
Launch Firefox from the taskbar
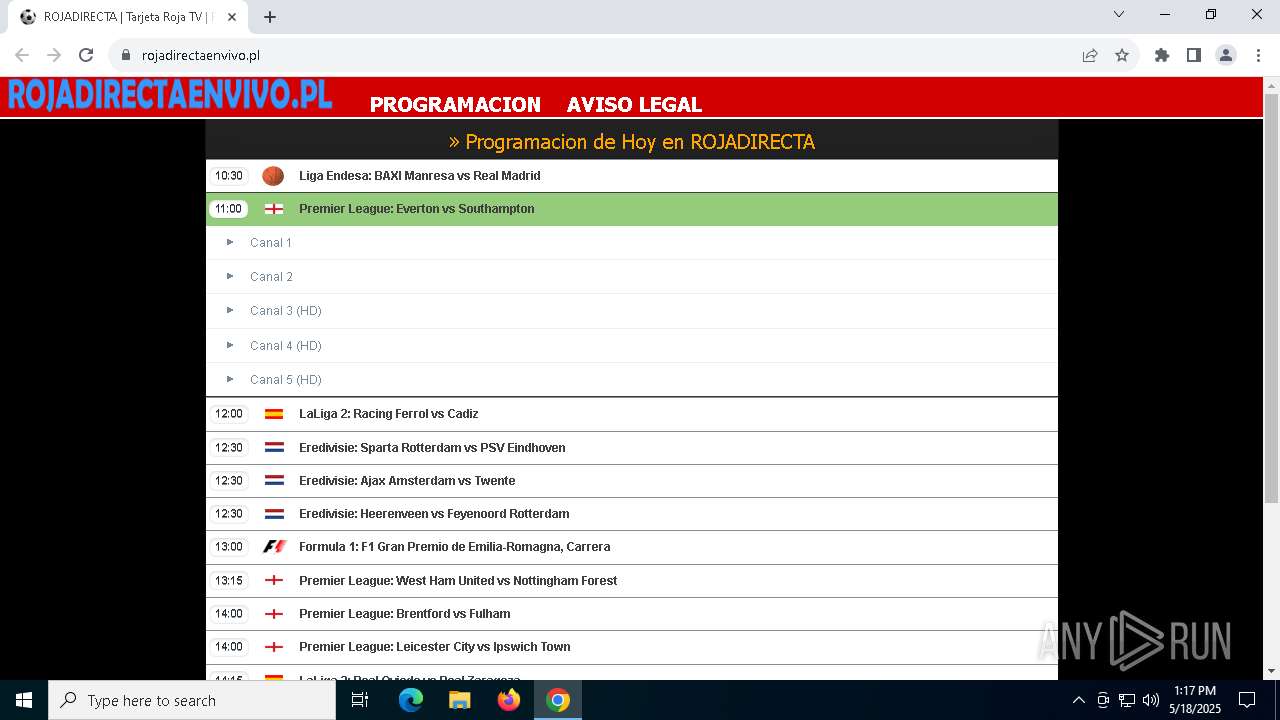coord(509,700)
